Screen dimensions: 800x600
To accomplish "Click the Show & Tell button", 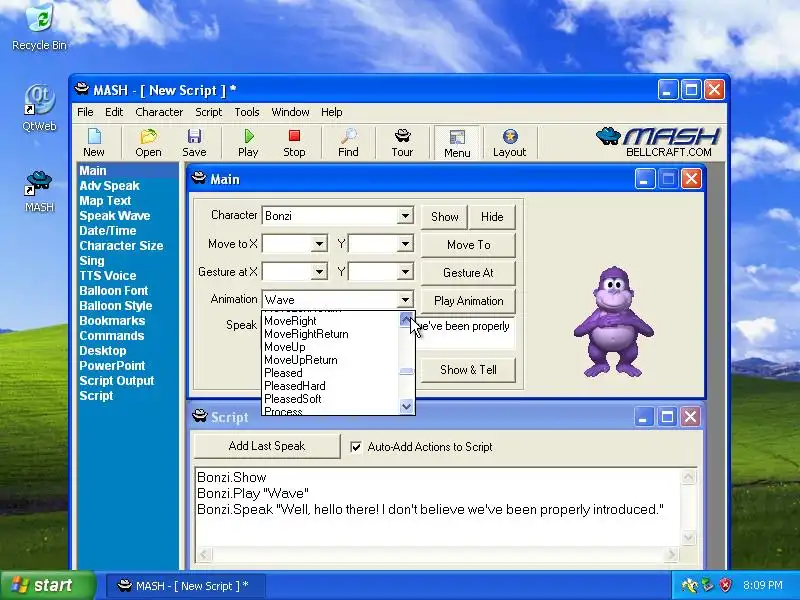I will [x=468, y=370].
